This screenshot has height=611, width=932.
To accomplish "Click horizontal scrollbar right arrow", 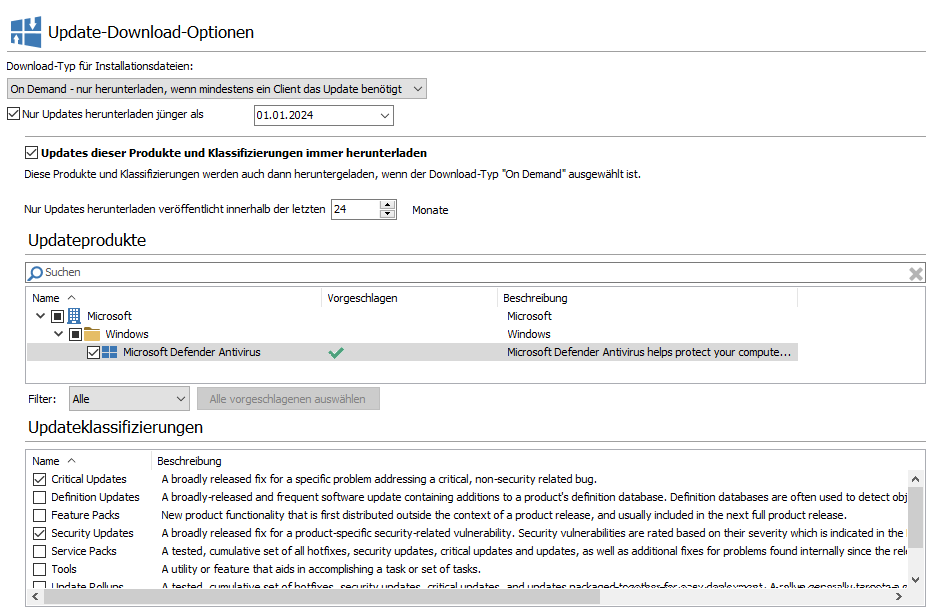I will pos(899,596).
